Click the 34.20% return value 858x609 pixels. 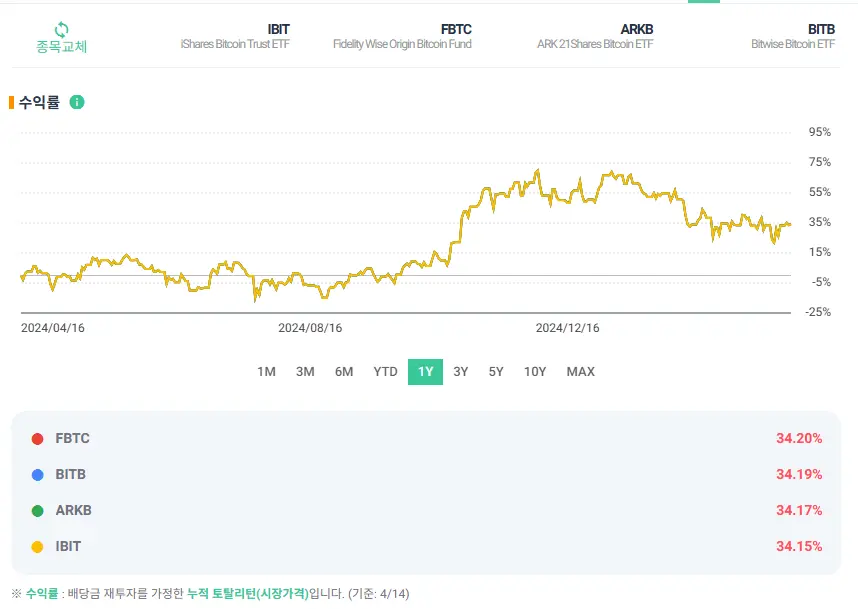point(799,438)
